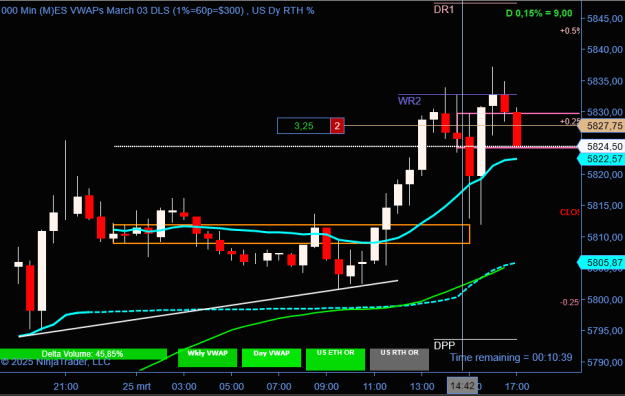625x396 pixels.
Task: Click the 5815,00 price axis label
Action: [605, 206]
